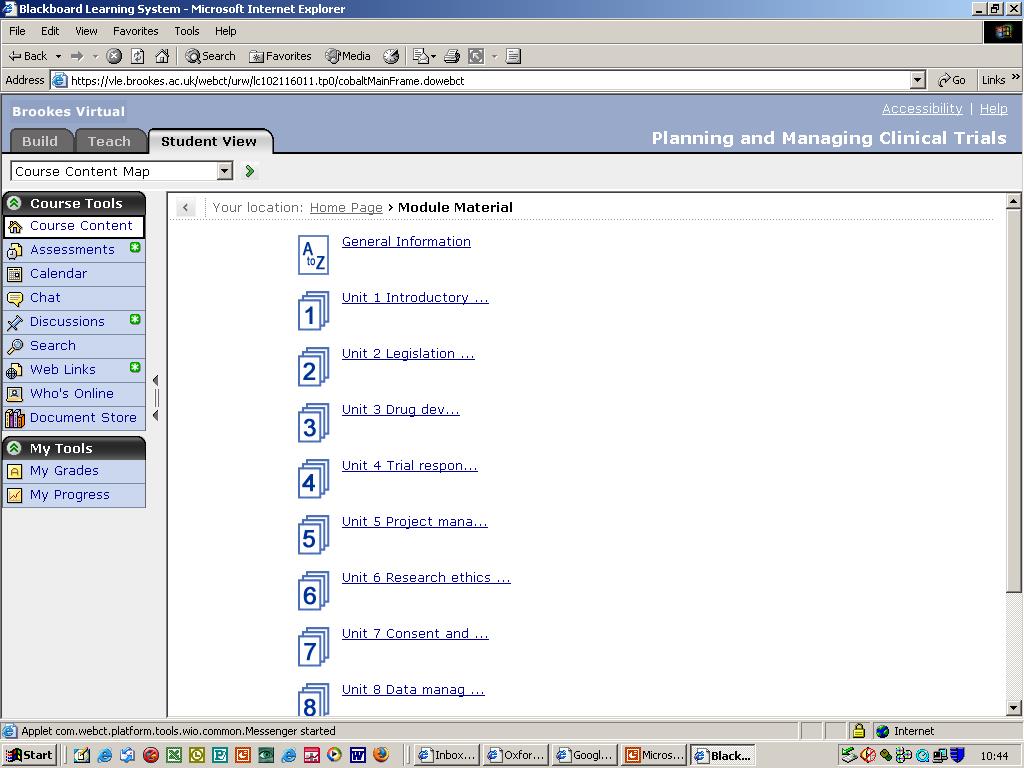Switch to the Teach tab
This screenshot has height=768, width=1024.
(x=109, y=141)
